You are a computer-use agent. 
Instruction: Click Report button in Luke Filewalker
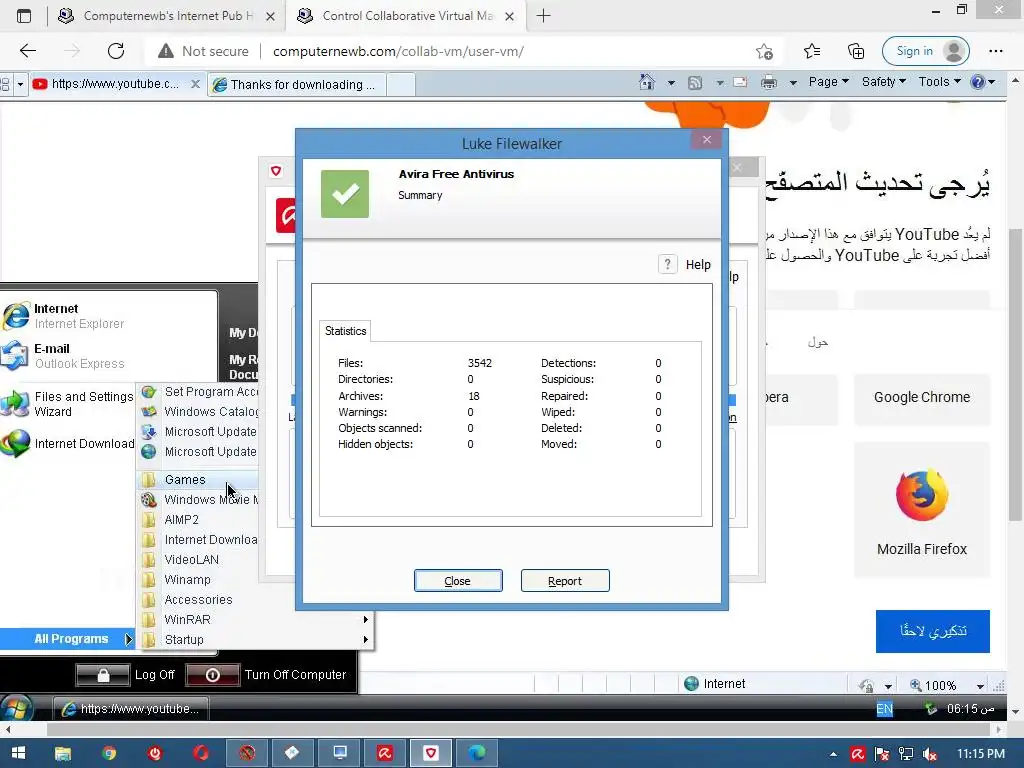click(x=565, y=581)
